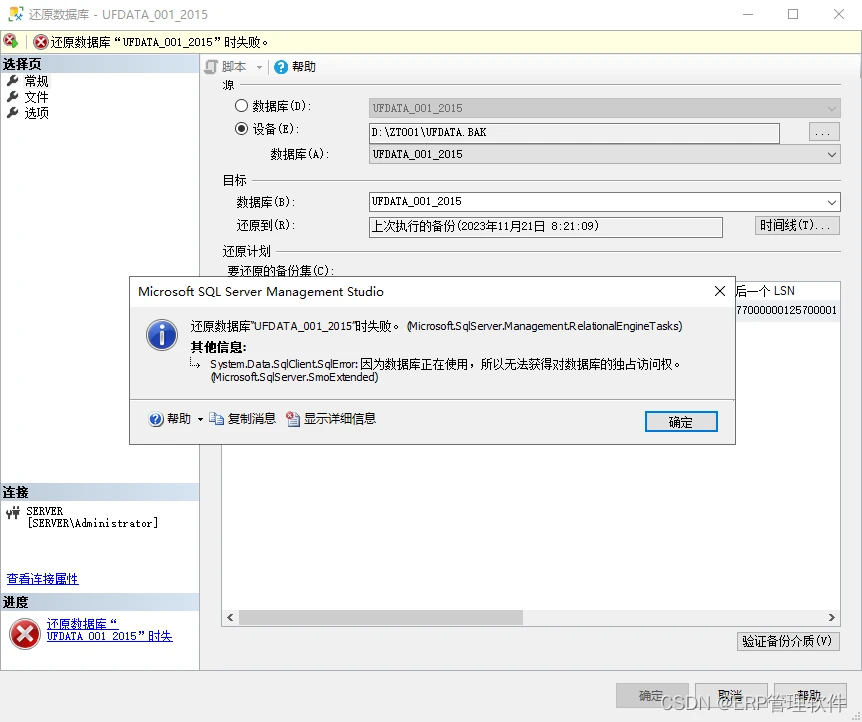
Task: Click the device path field D:\ZT001\UFDATA.BAK
Action: tap(574, 133)
